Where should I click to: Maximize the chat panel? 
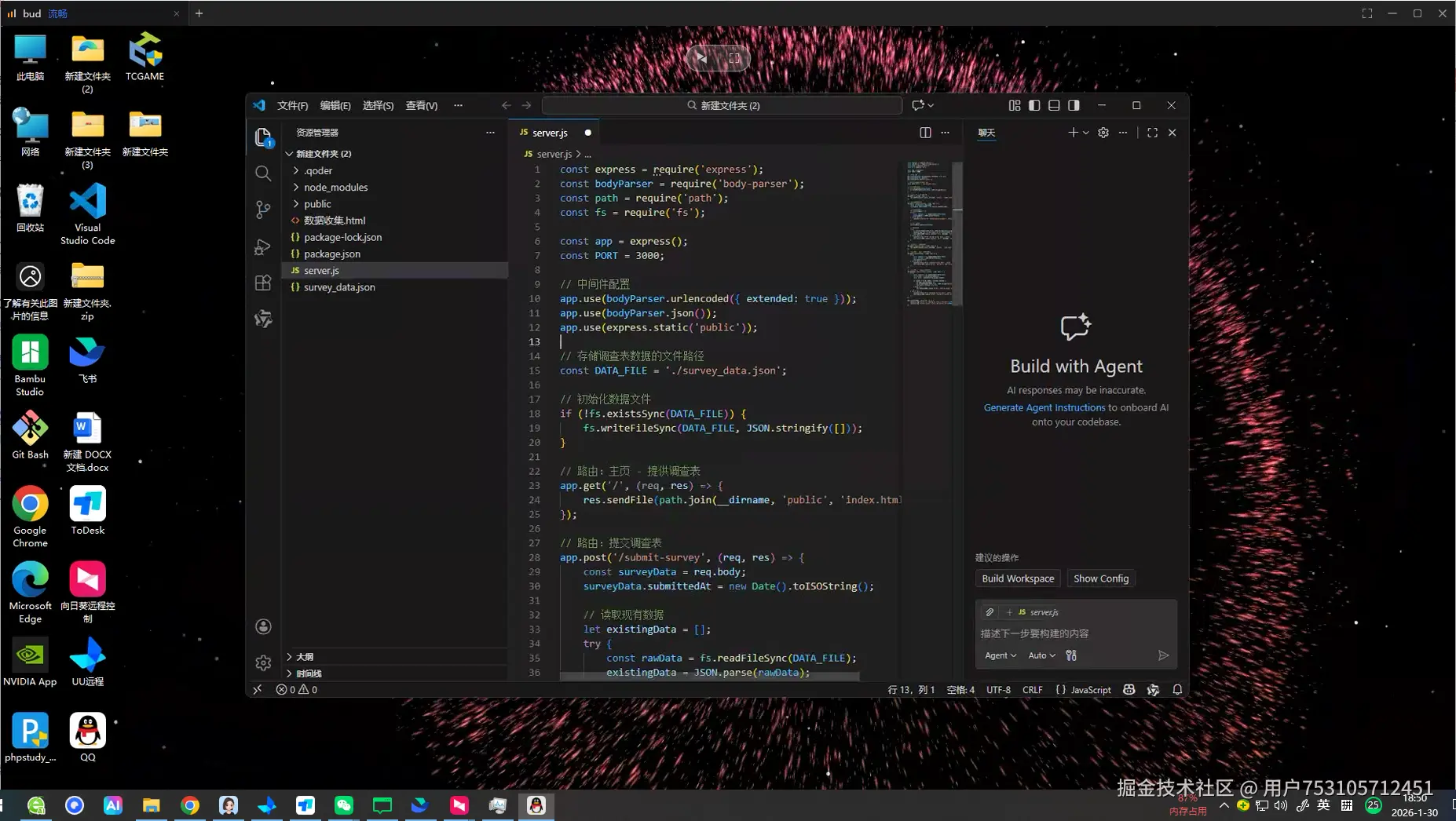point(1152,133)
